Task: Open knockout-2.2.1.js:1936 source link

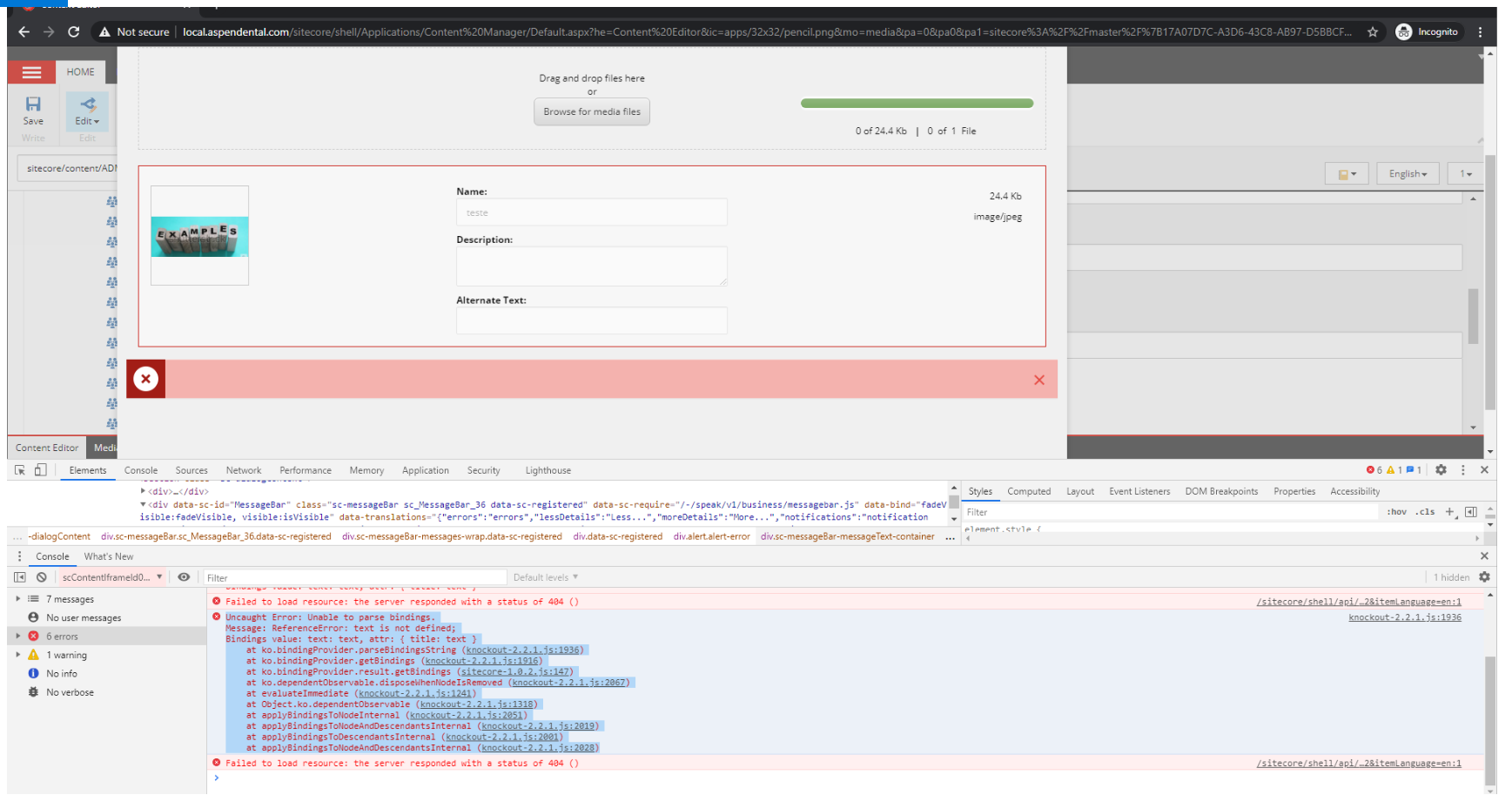Action: click(1404, 617)
